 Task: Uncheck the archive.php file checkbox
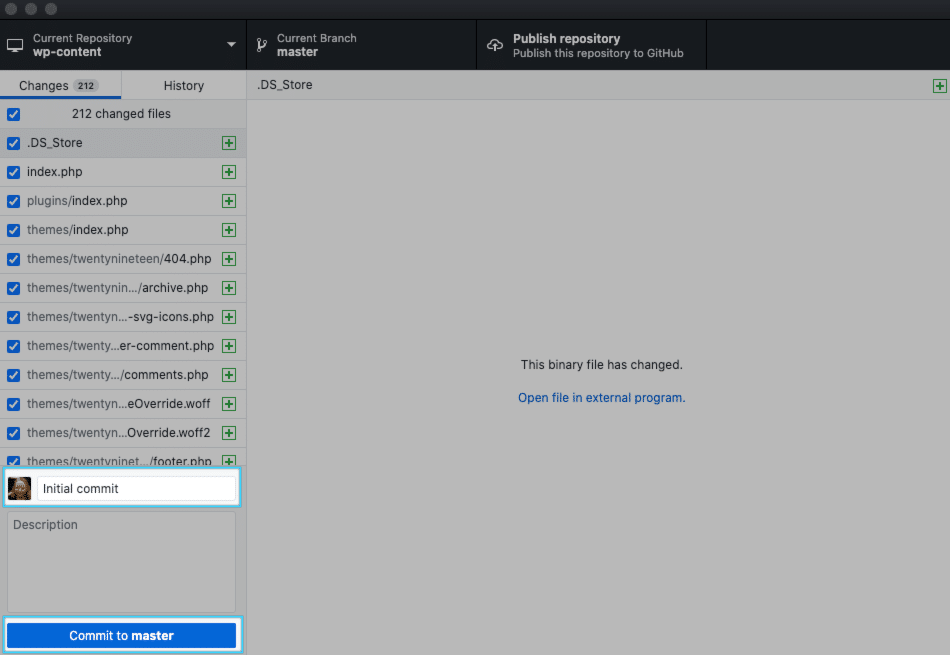13,288
